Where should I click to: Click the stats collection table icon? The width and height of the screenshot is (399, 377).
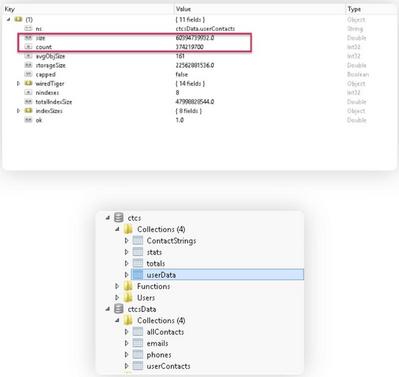click(x=138, y=252)
